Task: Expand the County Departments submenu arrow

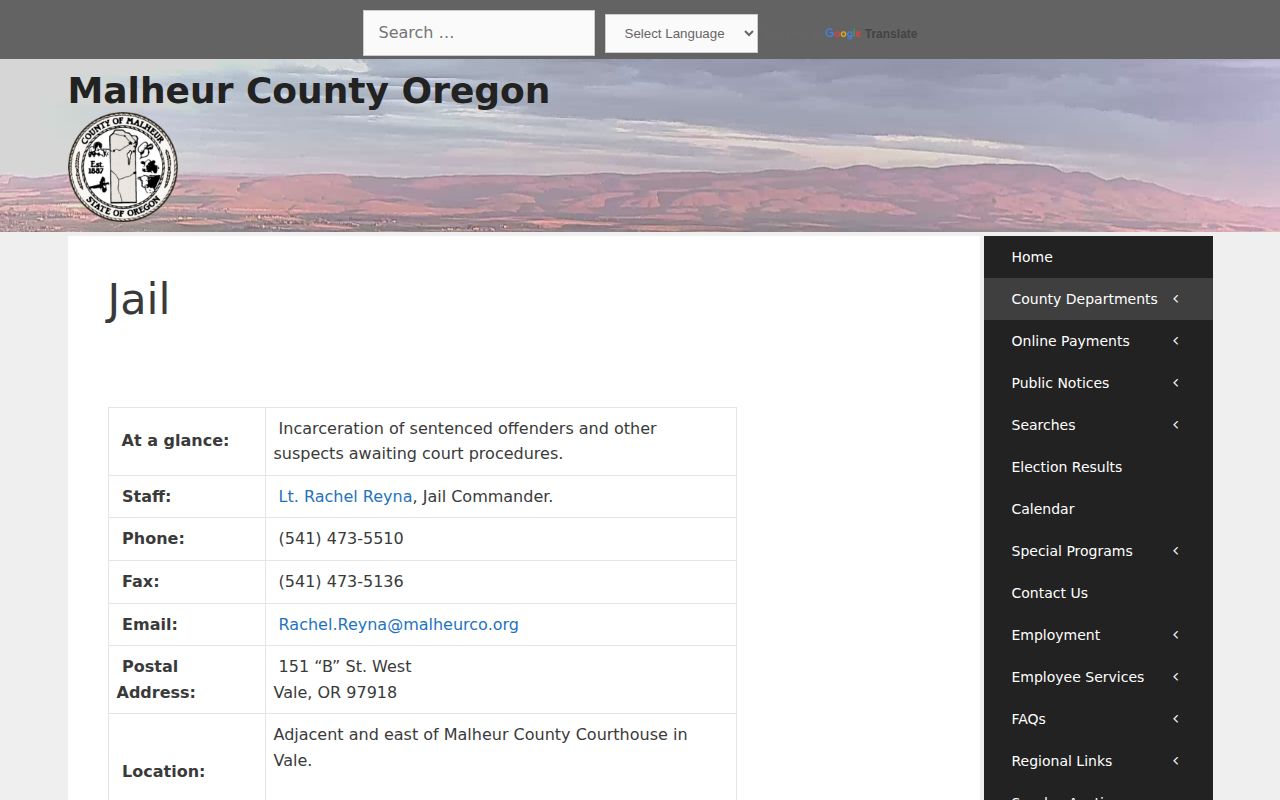Action: [x=1176, y=299]
